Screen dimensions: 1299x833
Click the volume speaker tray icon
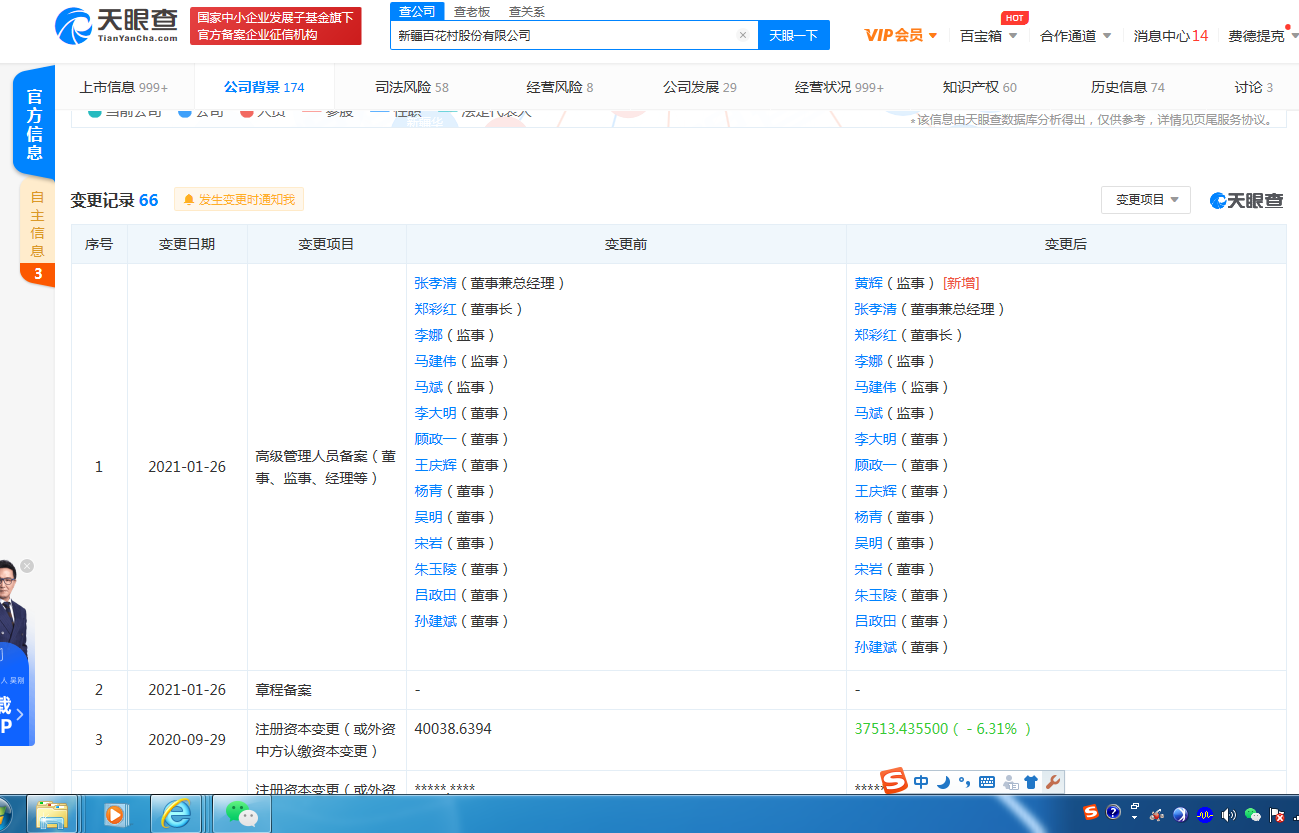pyautogui.click(x=1228, y=815)
